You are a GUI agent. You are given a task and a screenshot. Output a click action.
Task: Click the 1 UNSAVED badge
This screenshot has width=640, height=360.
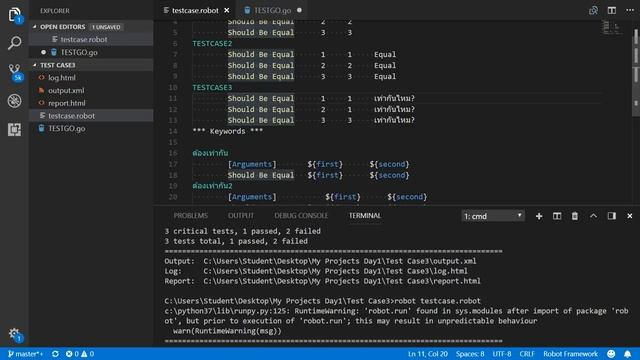(x=106, y=27)
